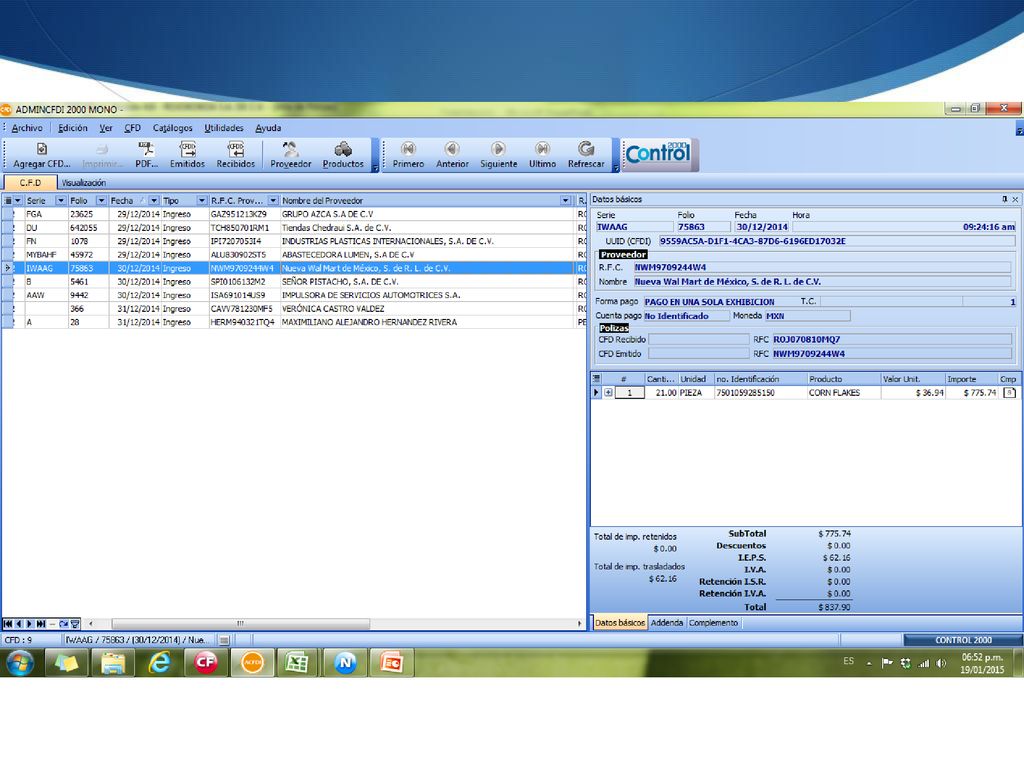Image resolution: width=1024 pixels, height=768 pixels.
Task: Click last-record navigator button under CFD grid
Action: (40, 624)
